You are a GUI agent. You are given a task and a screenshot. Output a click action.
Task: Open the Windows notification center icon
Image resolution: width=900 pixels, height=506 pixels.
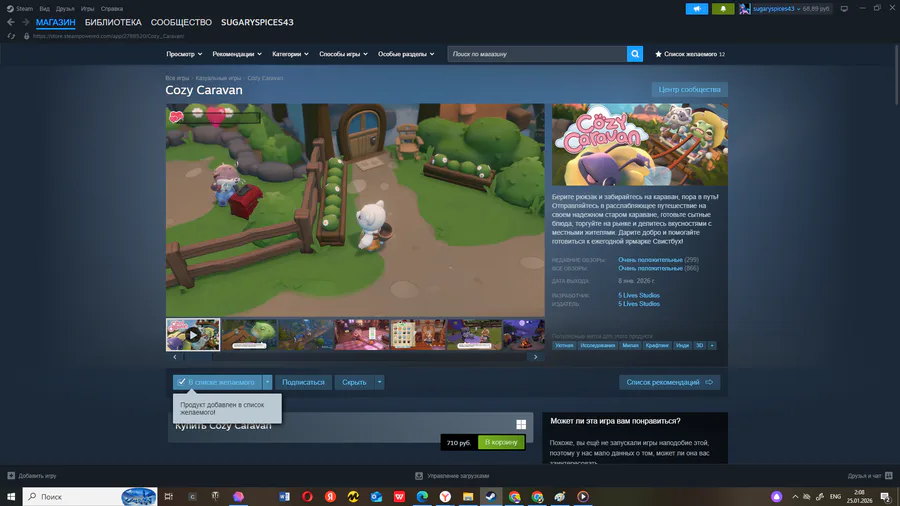point(886,496)
